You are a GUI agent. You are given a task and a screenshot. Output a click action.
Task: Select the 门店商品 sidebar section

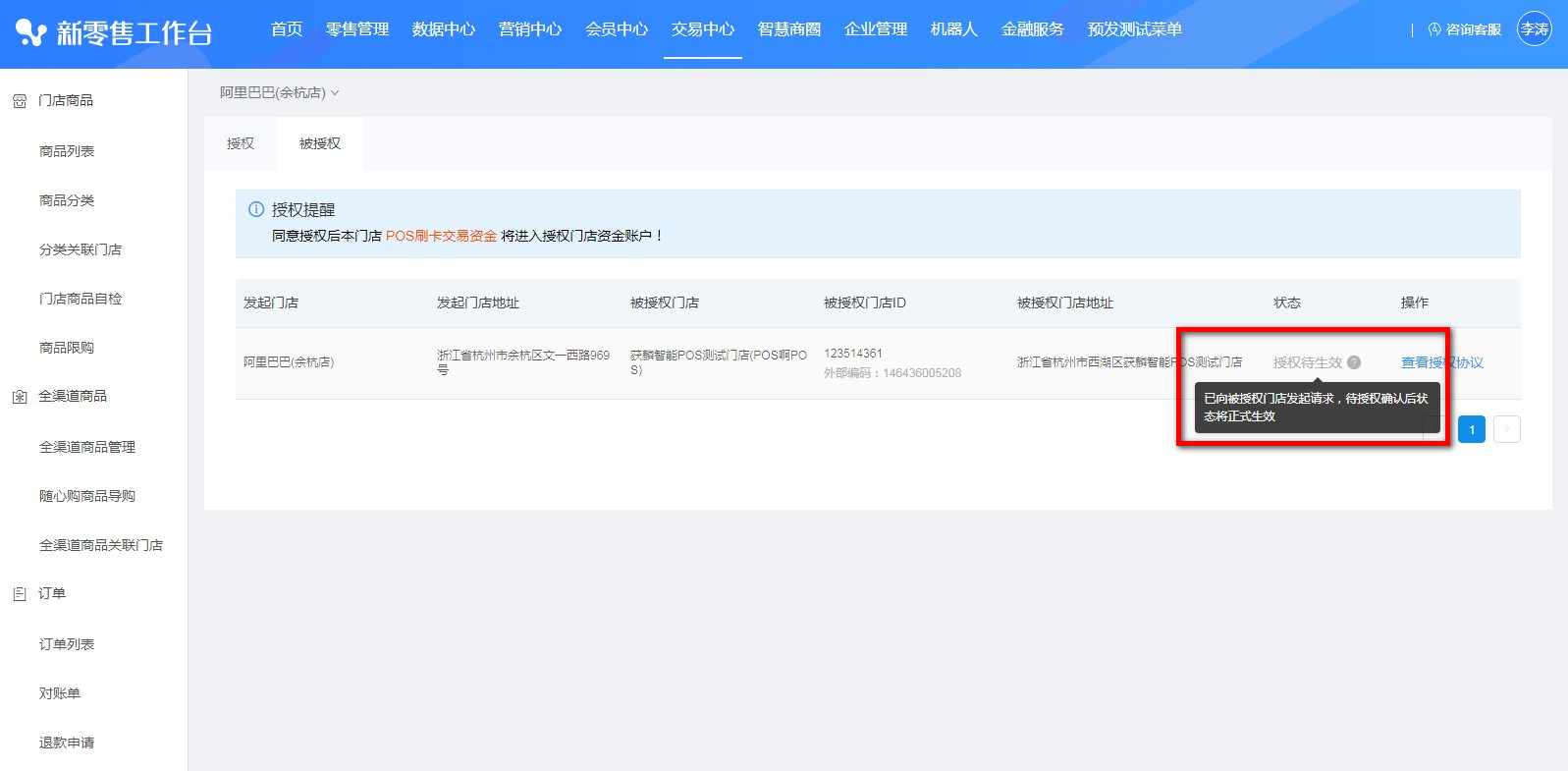click(x=66, y=100)
